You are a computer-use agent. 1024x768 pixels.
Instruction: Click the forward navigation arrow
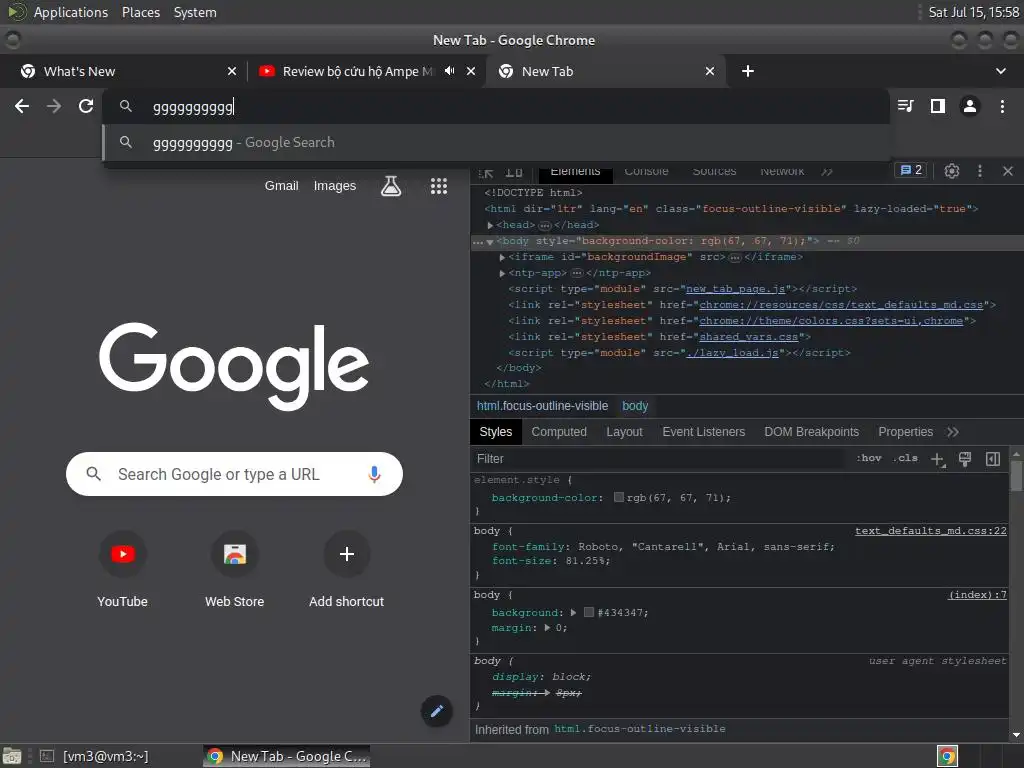54,106
